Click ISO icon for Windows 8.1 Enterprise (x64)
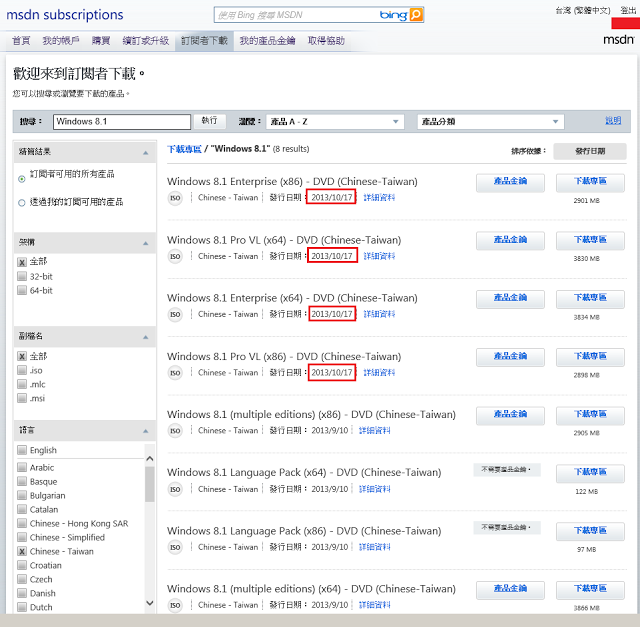Screen dimensions: 640x627 point(175,314)
